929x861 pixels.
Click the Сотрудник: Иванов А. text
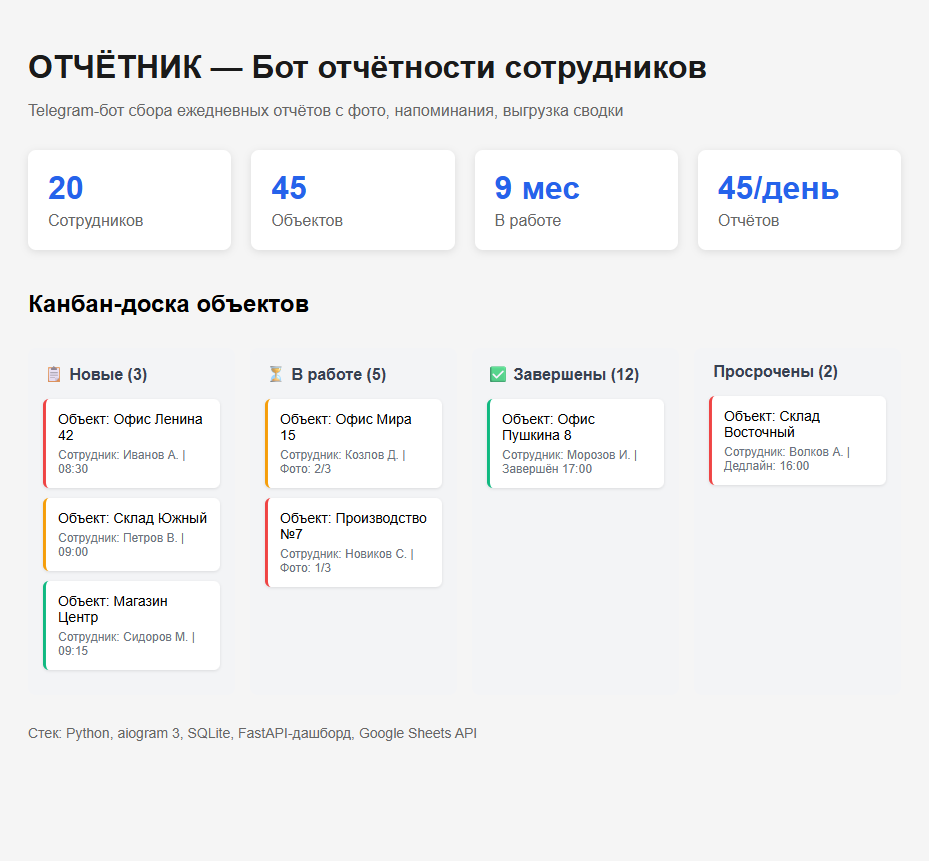[118, 454]
